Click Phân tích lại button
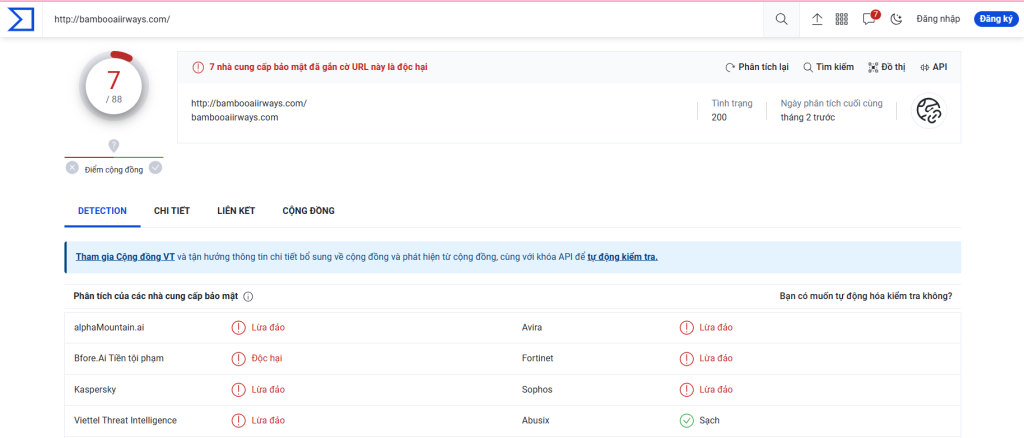1024x438 pixels. pyautogui.click(x=757, y=67)
